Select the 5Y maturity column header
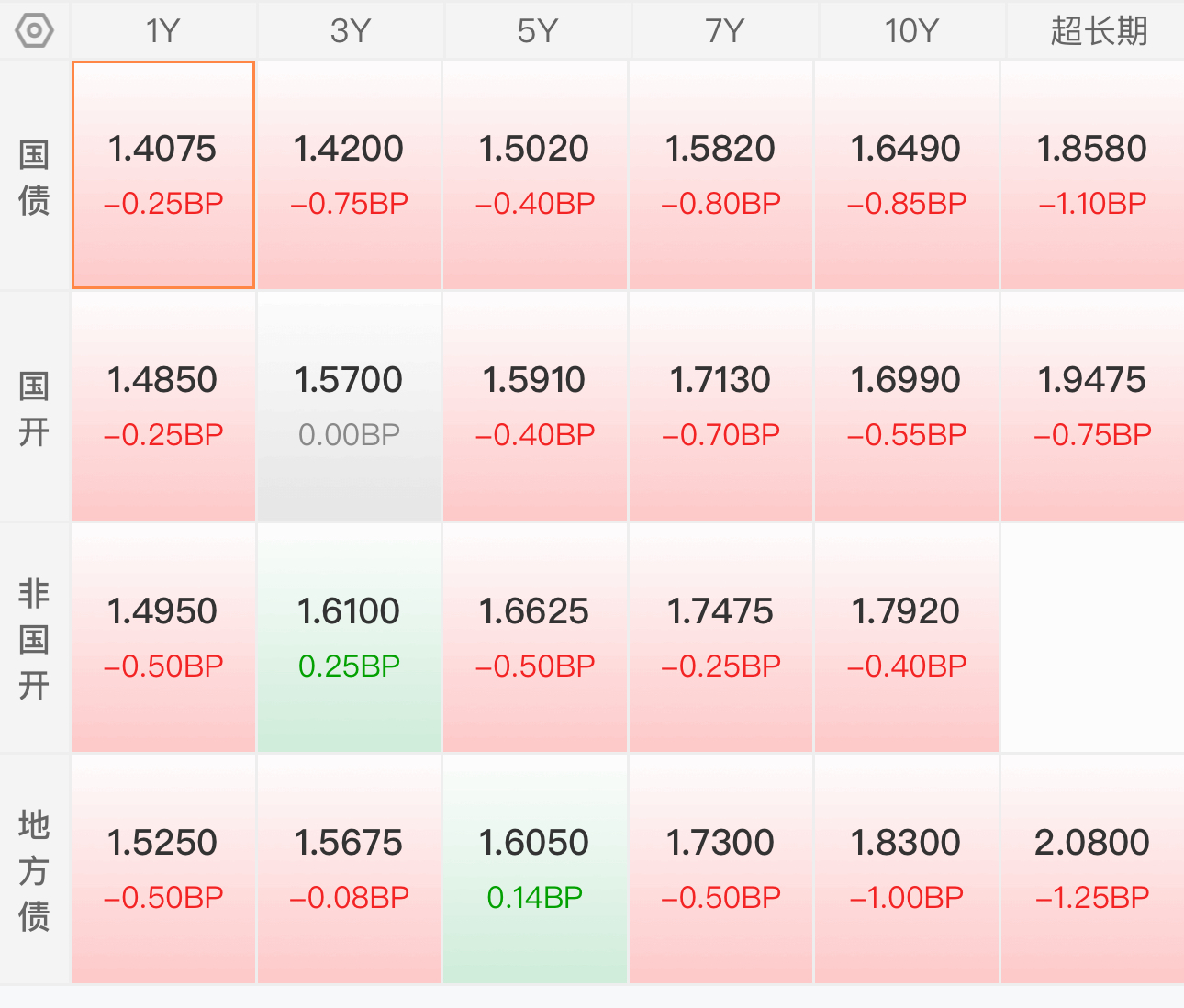This screenshot has height=1008, width=1184. [537, 31]
